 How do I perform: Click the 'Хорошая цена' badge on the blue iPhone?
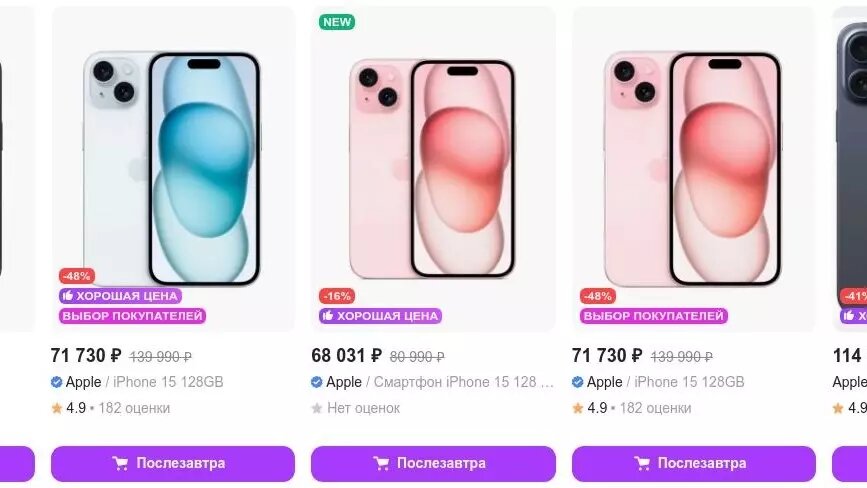[121, 296]
